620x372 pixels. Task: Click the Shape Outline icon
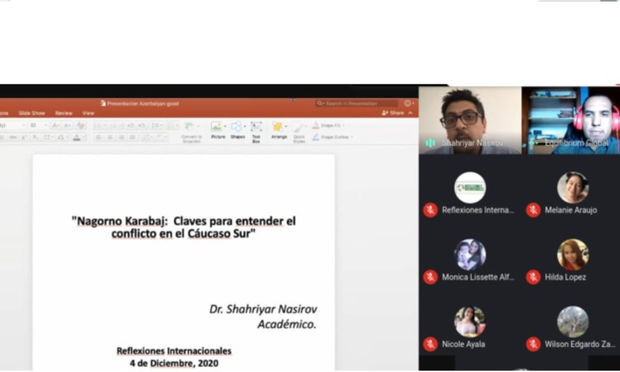point(316,137)
